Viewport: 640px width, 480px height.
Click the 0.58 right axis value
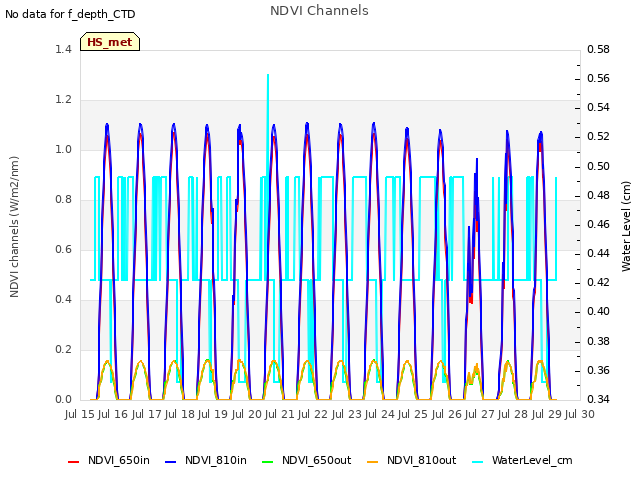click(598, 49)
